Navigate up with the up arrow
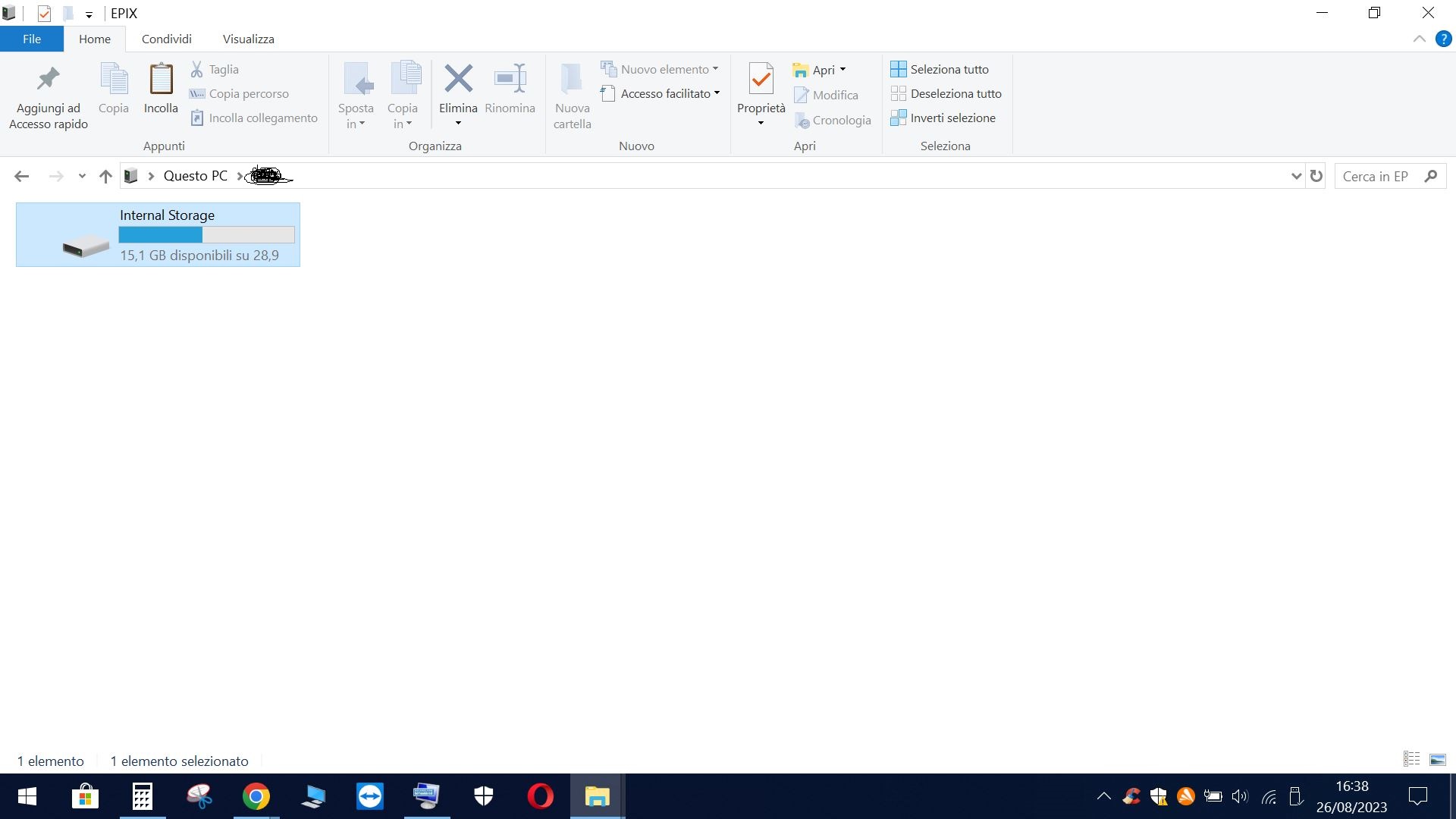Image resolution: width=1456 pixels, height=819 pixels. click(x=105, y=176)
